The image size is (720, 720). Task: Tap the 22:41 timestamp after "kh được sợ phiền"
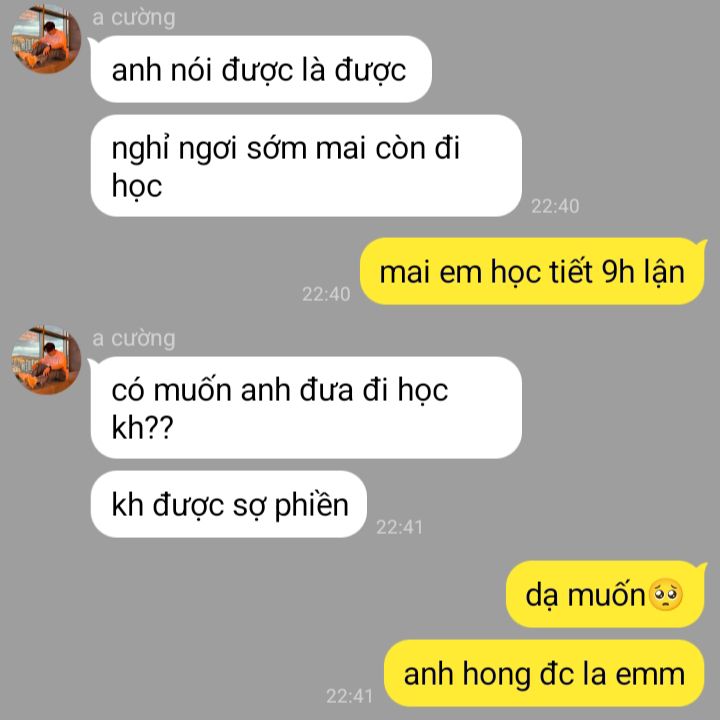click(x=399, y=527)
